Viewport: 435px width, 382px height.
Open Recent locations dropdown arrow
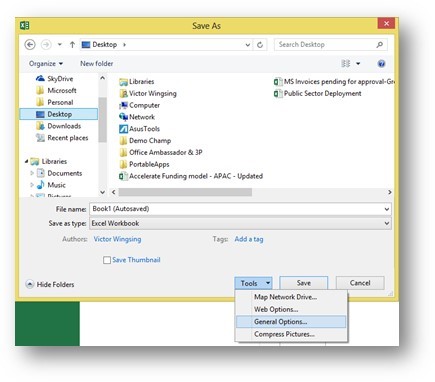click(x=60, y=44)
